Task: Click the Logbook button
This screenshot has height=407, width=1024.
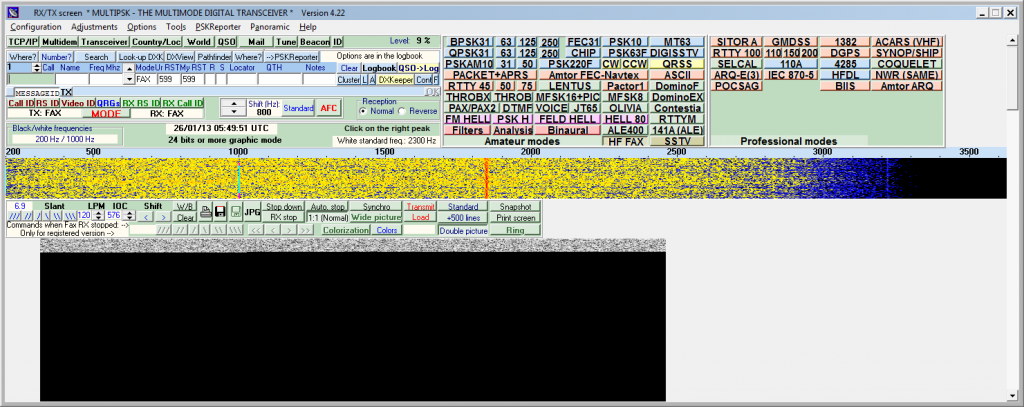Action: pos(379,68)
